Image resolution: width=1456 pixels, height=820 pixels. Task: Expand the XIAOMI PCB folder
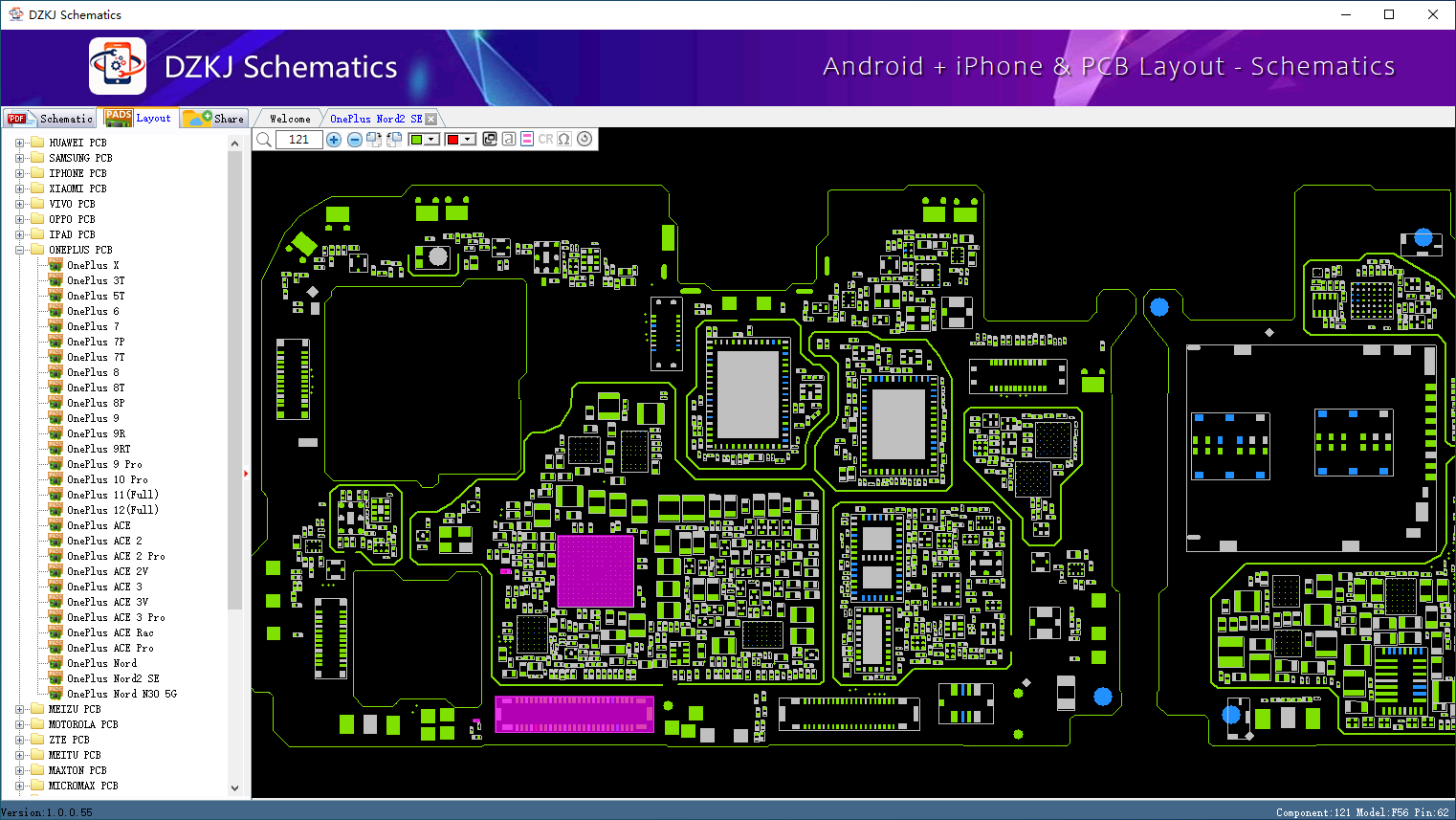[19, 188]
